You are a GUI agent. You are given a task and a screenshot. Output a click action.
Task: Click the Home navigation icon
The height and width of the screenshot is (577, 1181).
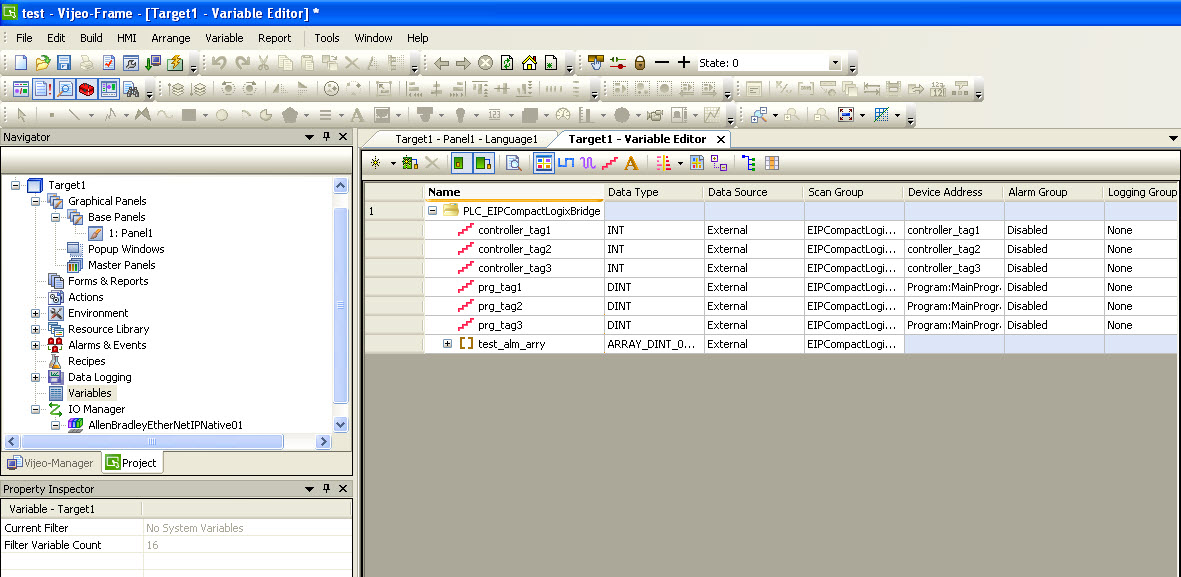(x=529, y=63)
